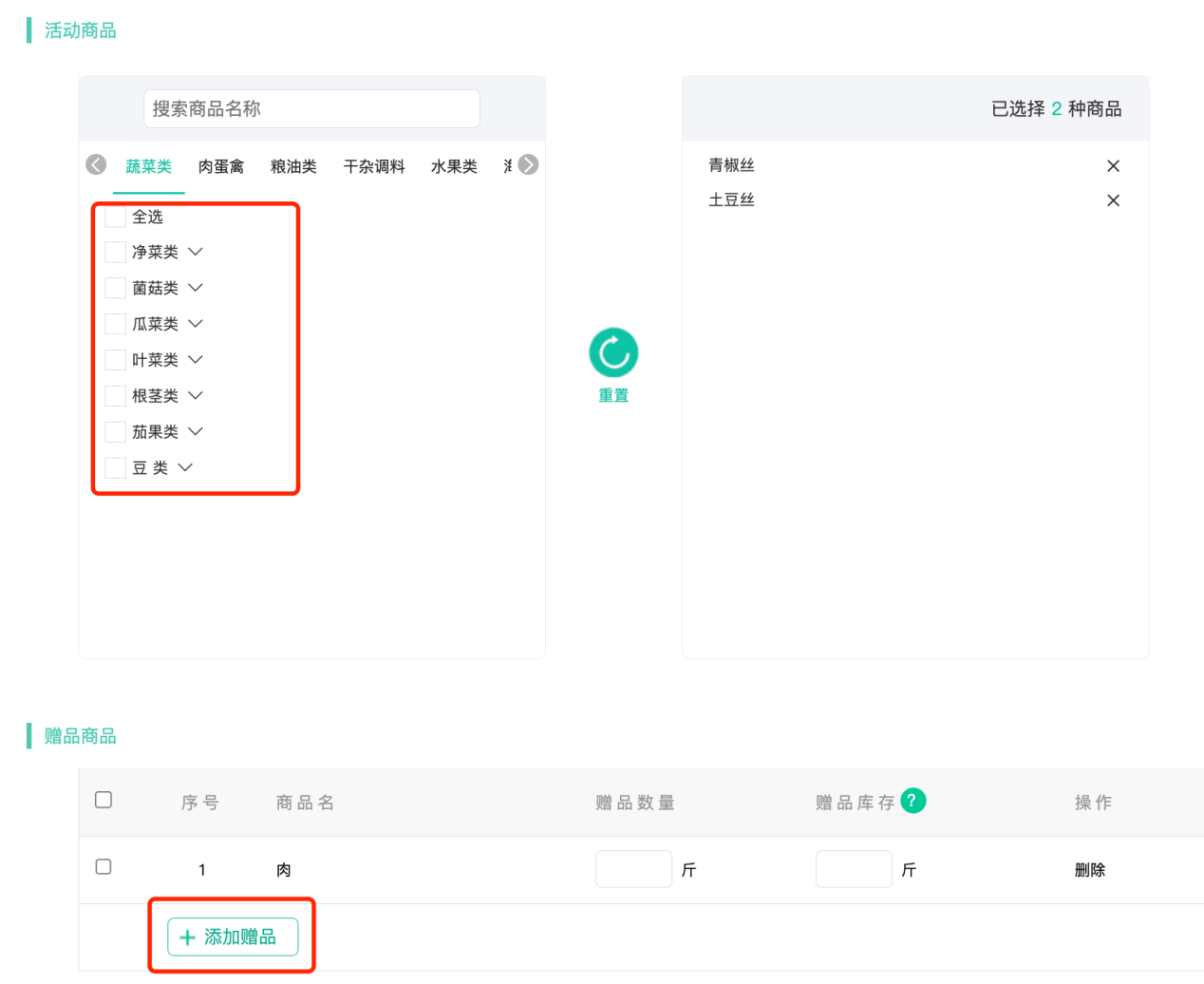The image size is (1204, 984).
Task: Expand the 根茎类 category arrow
Action: pyautogui.click(x=196, y=395)
